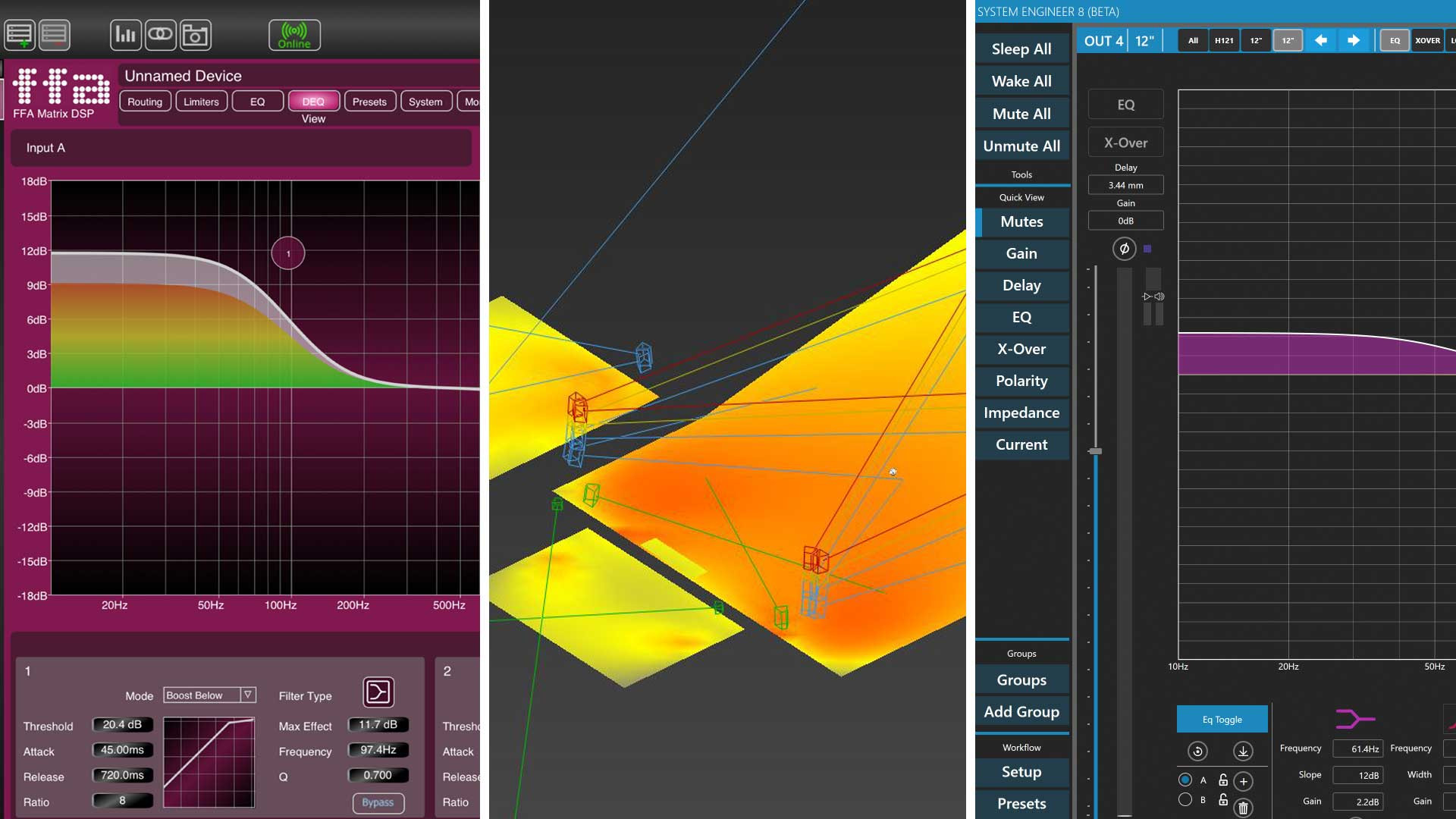The image size is (1456, 819).
Task: Click the shelf filter type icon
Action: tap(378, 692)
